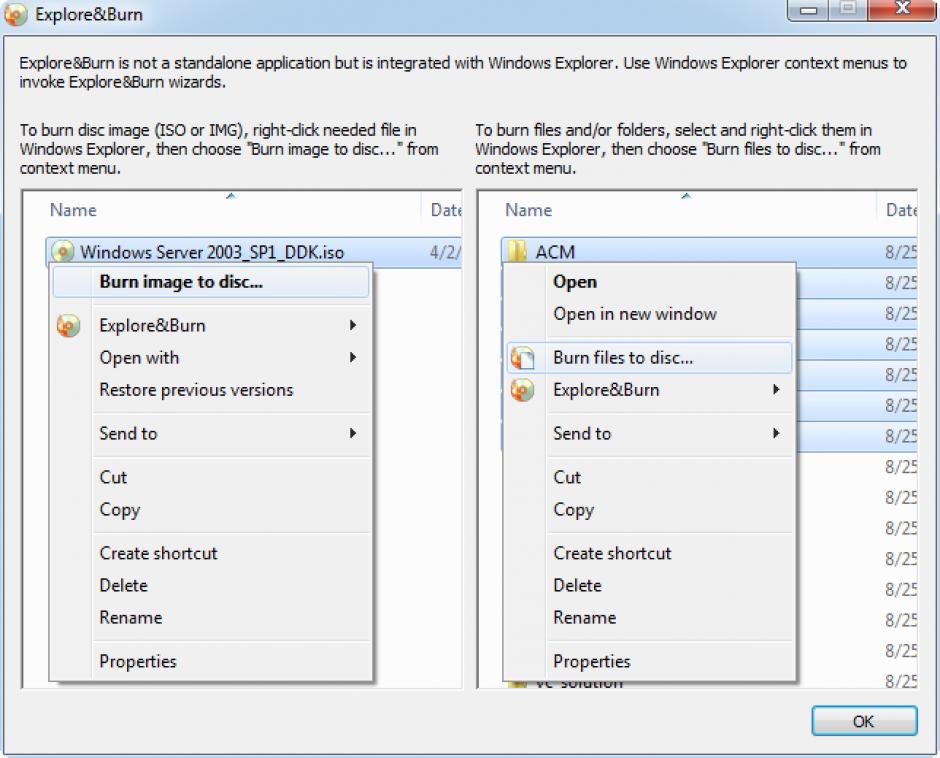Screen dimensions: 940x758
Task: Choose Rename in right context menu
Action: click(x=649, y=618)
